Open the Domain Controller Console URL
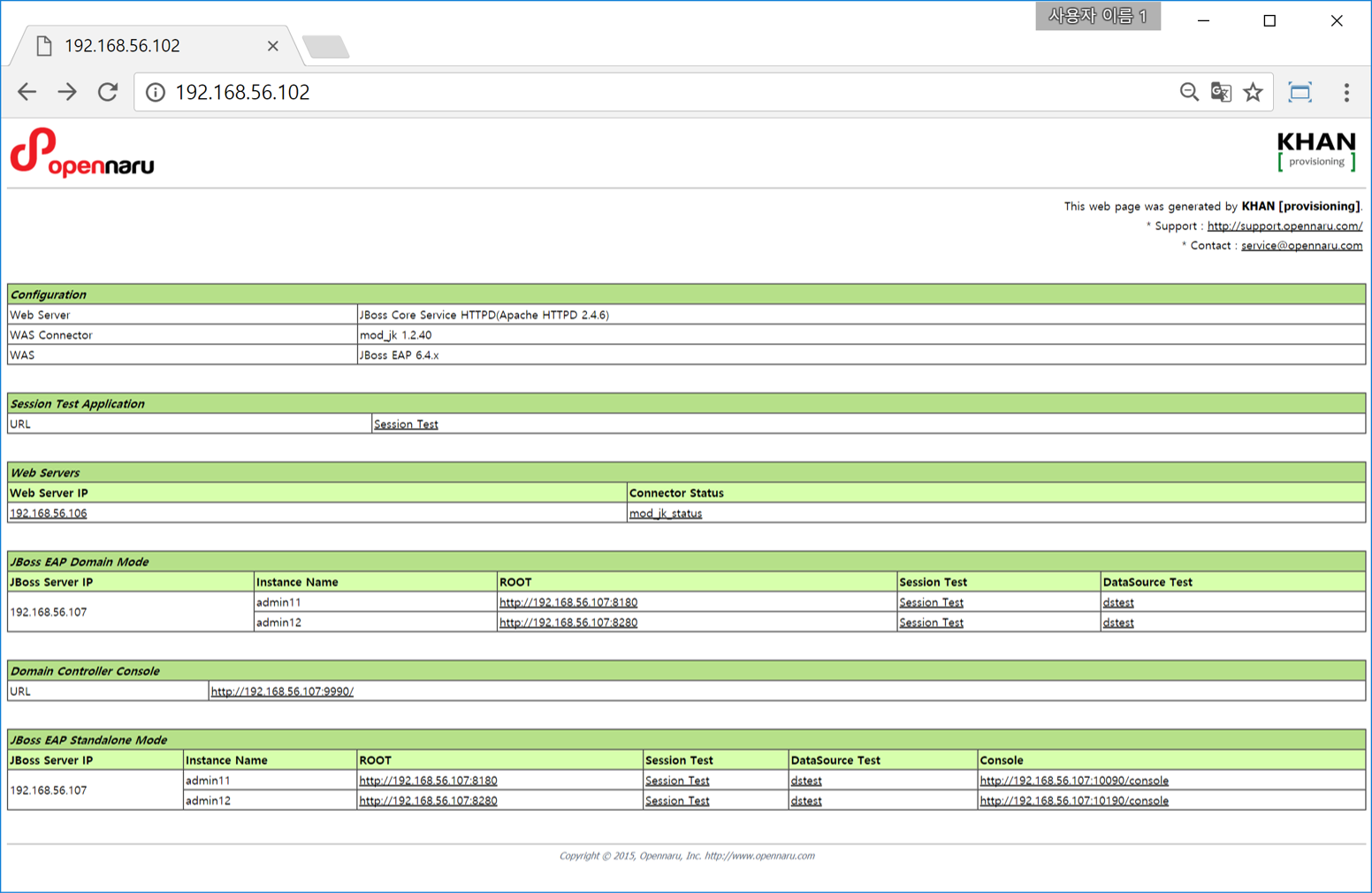Screen dimensions: 1372x893 tap(282, 691)
